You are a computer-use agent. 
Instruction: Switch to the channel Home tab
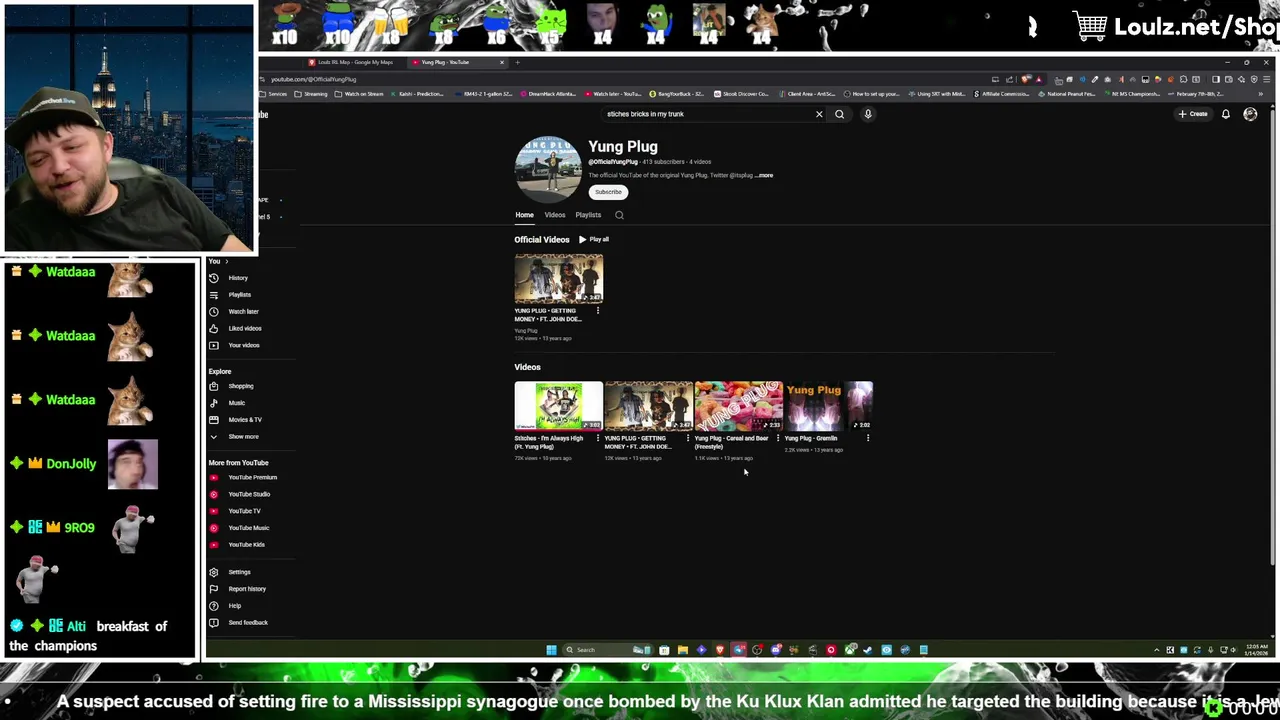tap(524, 215)
